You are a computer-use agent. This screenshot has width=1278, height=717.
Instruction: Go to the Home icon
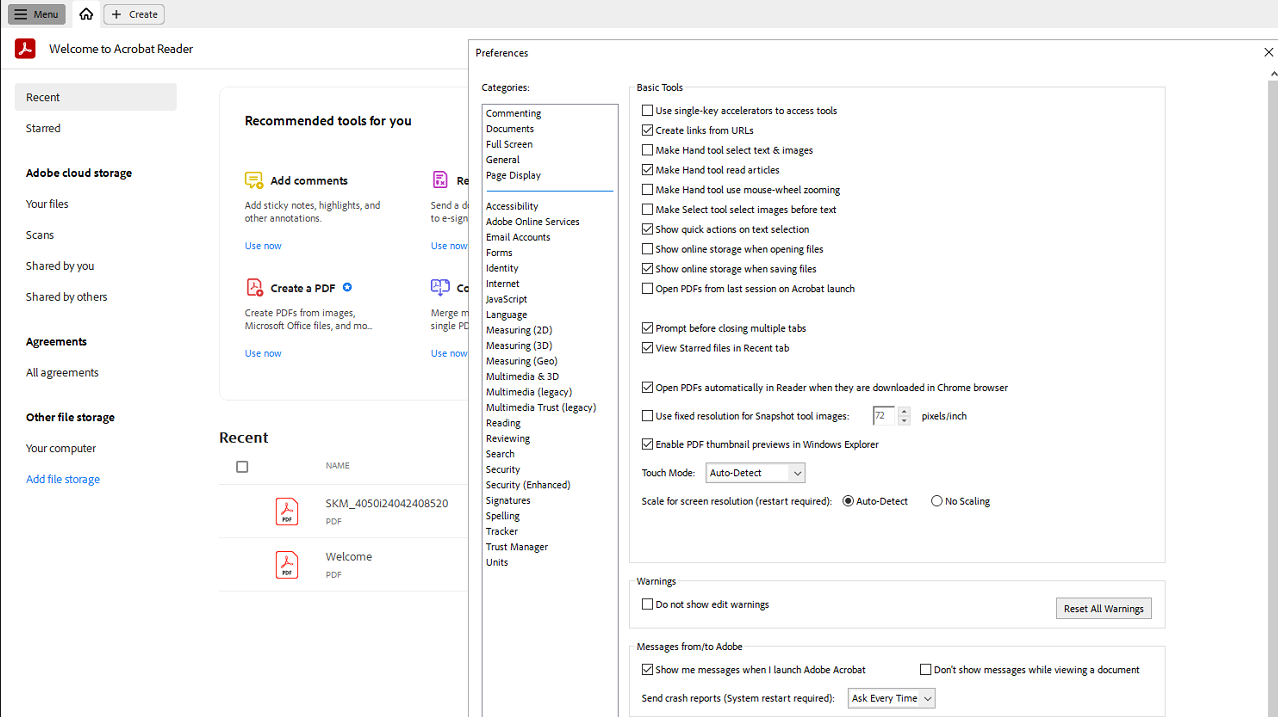pyautogui.click(x=86, y=14)
